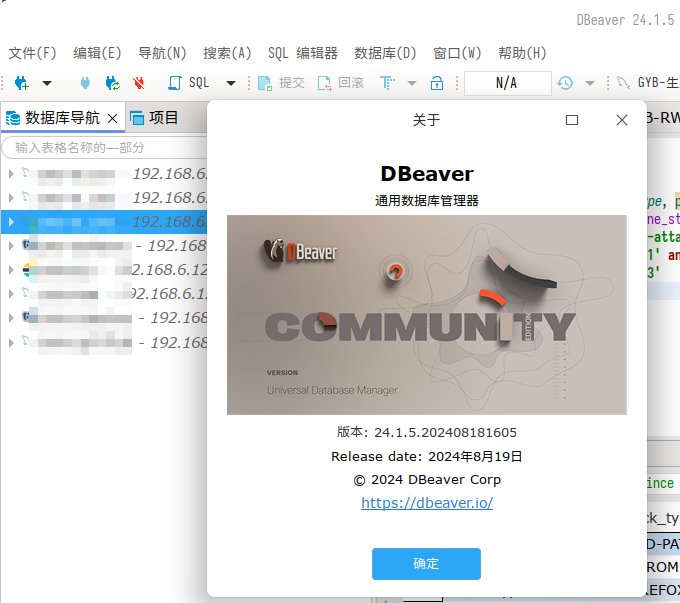This screenshot has height=603, width=680.
Task: Expand the first connection in navigator tree
Action: tap(11, 174)
